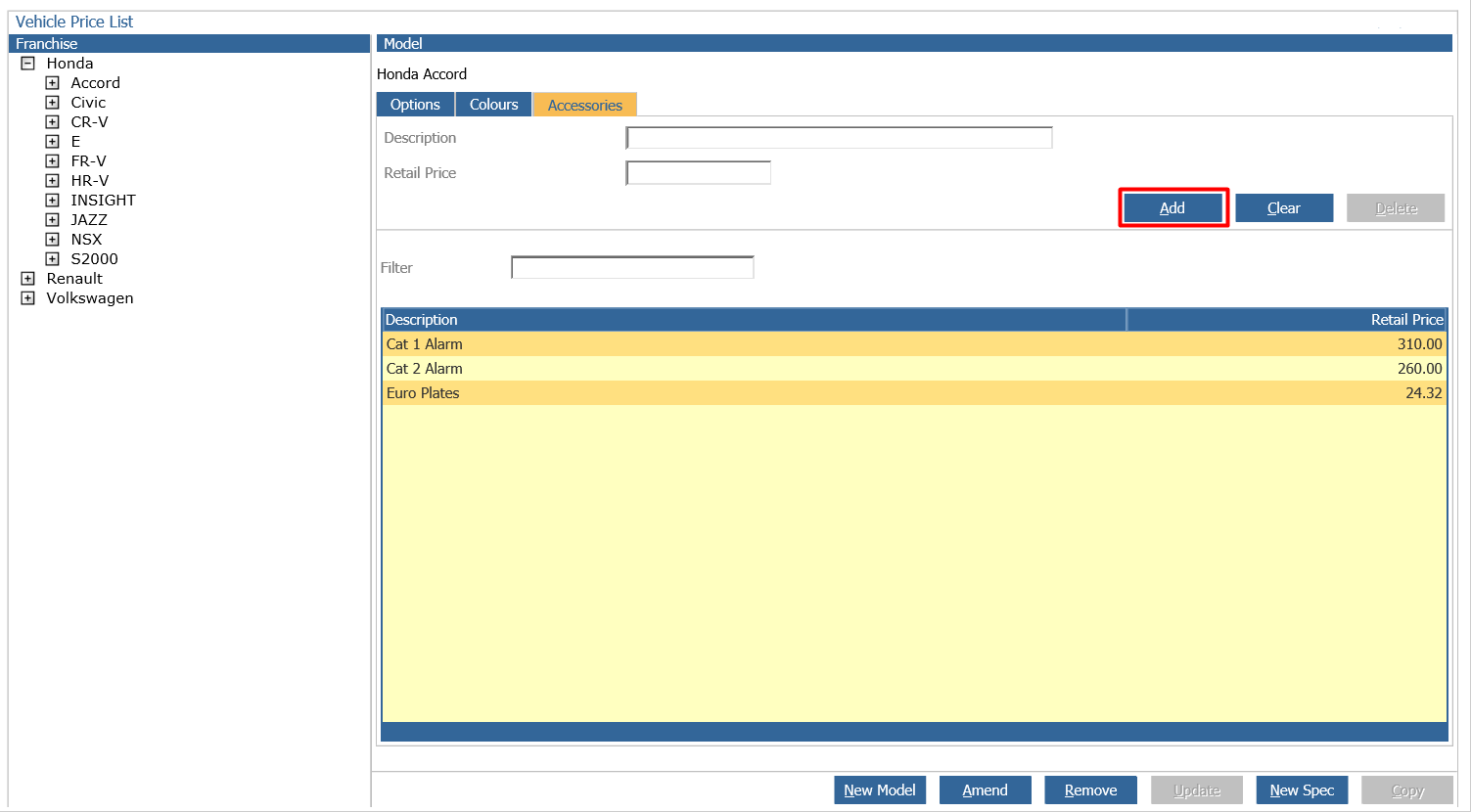
Task: Switch to the Options tab
Action: tap(415, 105)
